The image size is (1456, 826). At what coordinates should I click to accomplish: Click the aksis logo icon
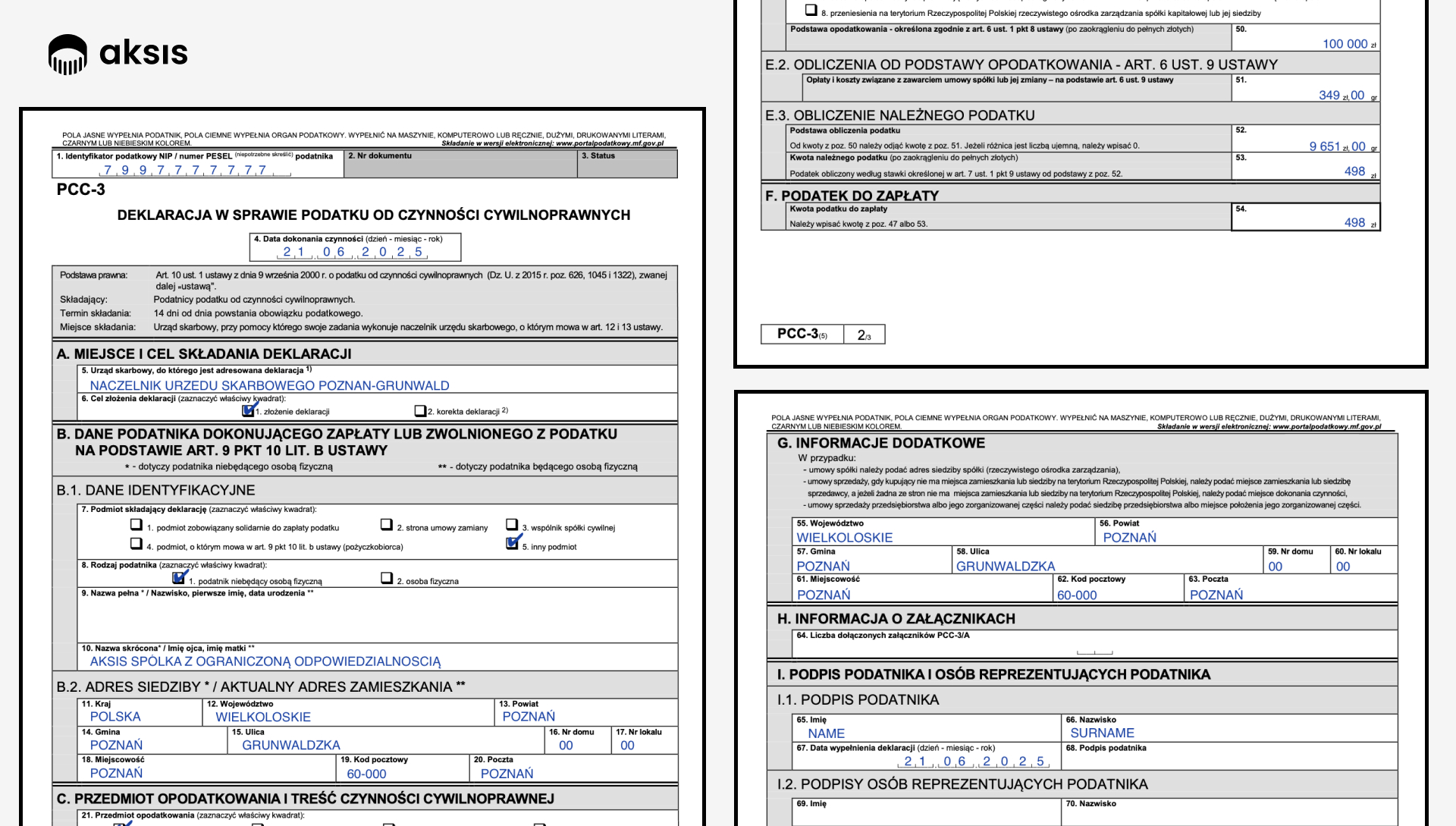(67, 54)
